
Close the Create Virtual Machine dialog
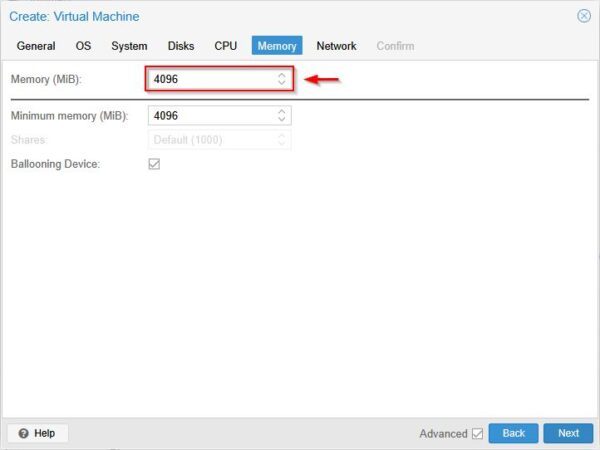coord(584,16)
